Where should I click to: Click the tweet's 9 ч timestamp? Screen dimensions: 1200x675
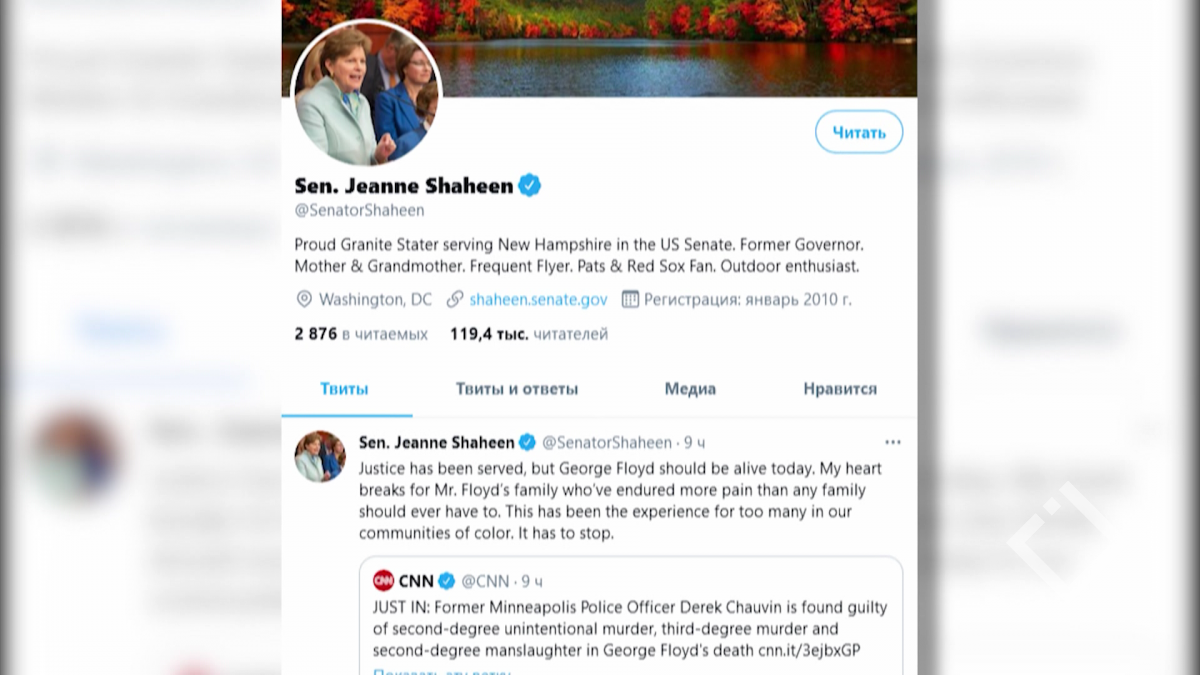pyautogui.click(x=695, y=442)
